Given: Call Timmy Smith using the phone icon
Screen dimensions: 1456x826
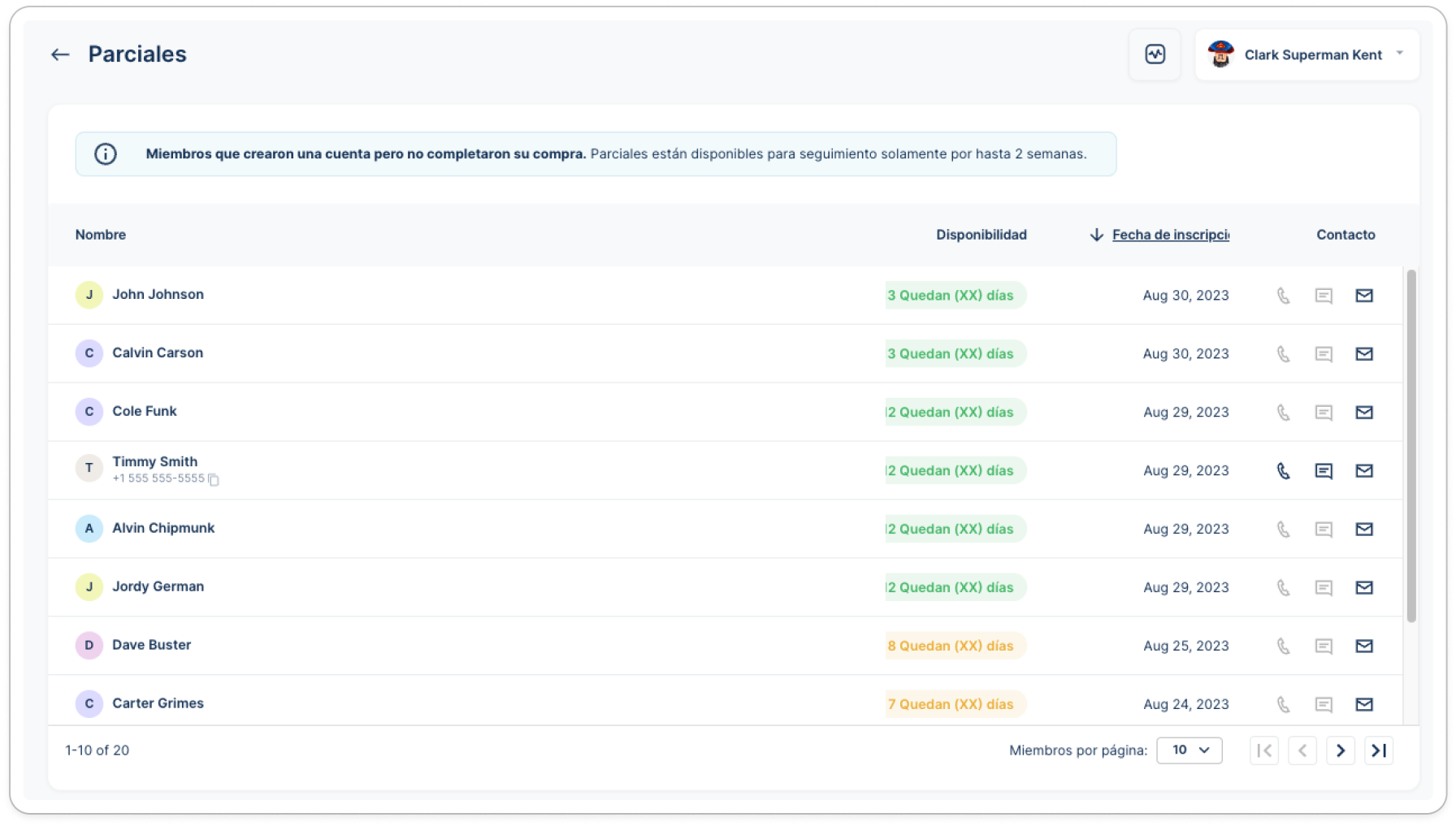Looking at the screenshot, I should coord(1283,471).
